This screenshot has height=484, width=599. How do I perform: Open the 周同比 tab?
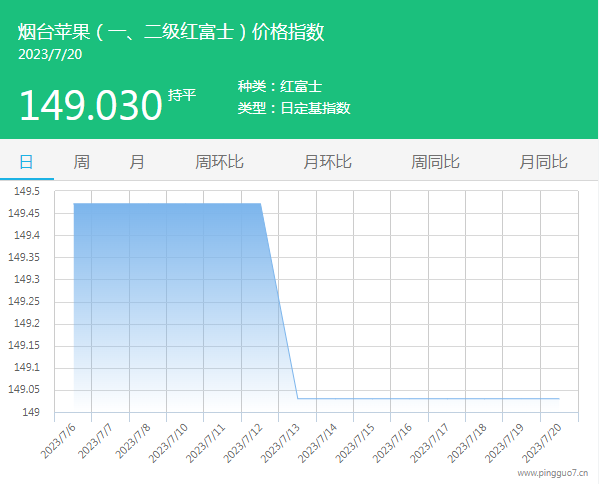pos(435,162)
